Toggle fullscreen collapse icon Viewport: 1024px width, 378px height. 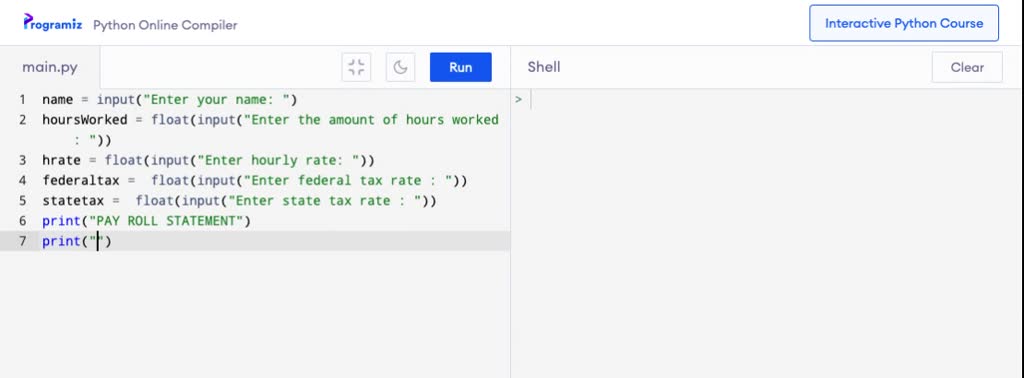point(356,67)
